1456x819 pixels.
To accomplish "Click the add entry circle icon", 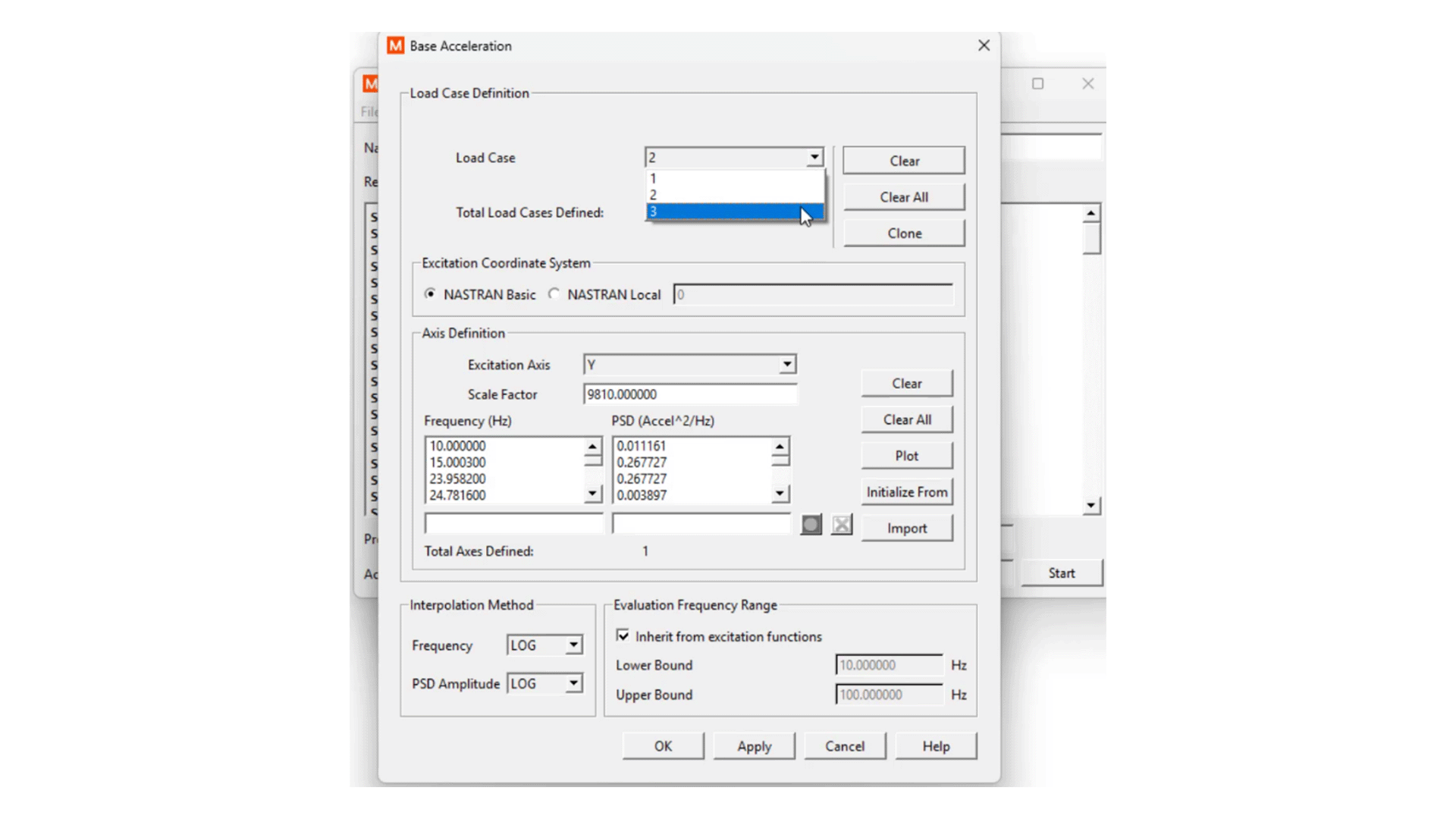I will [x=811, y=524].
